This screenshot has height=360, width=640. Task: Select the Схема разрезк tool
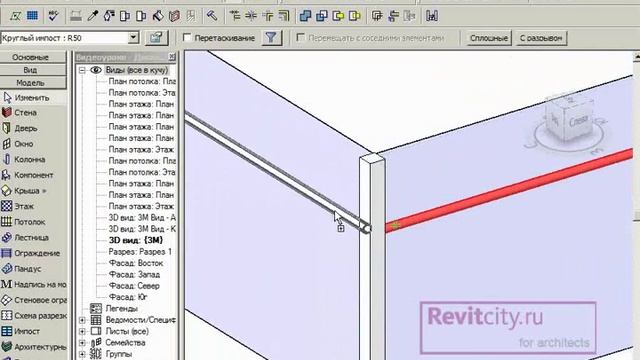(33, 316)
